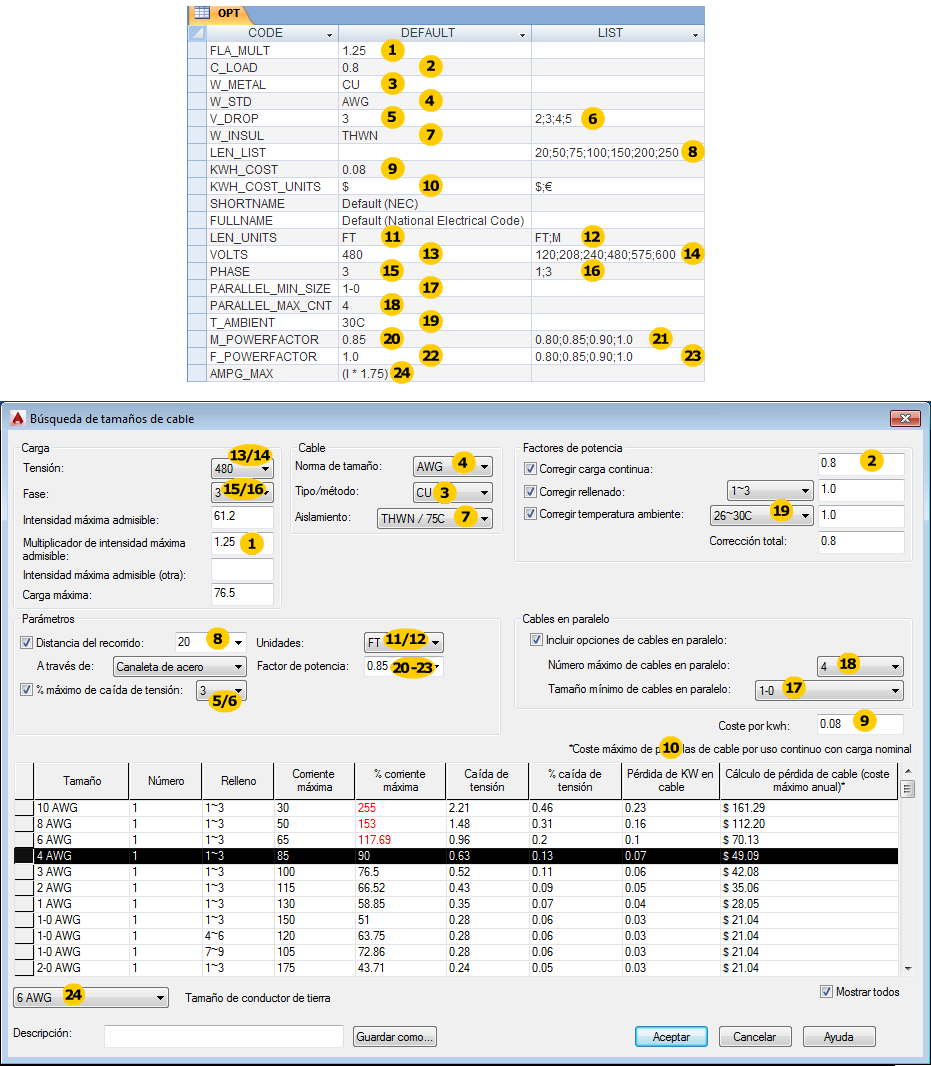Uncheck the Mostrar todos checkbox
The width and height of the screenshot is (931, 1066).
826,992
